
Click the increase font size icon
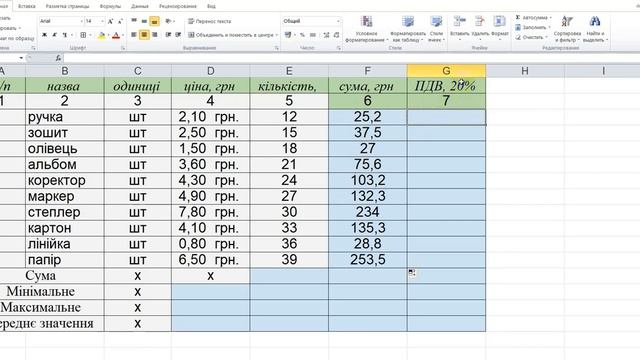point(110,21)
